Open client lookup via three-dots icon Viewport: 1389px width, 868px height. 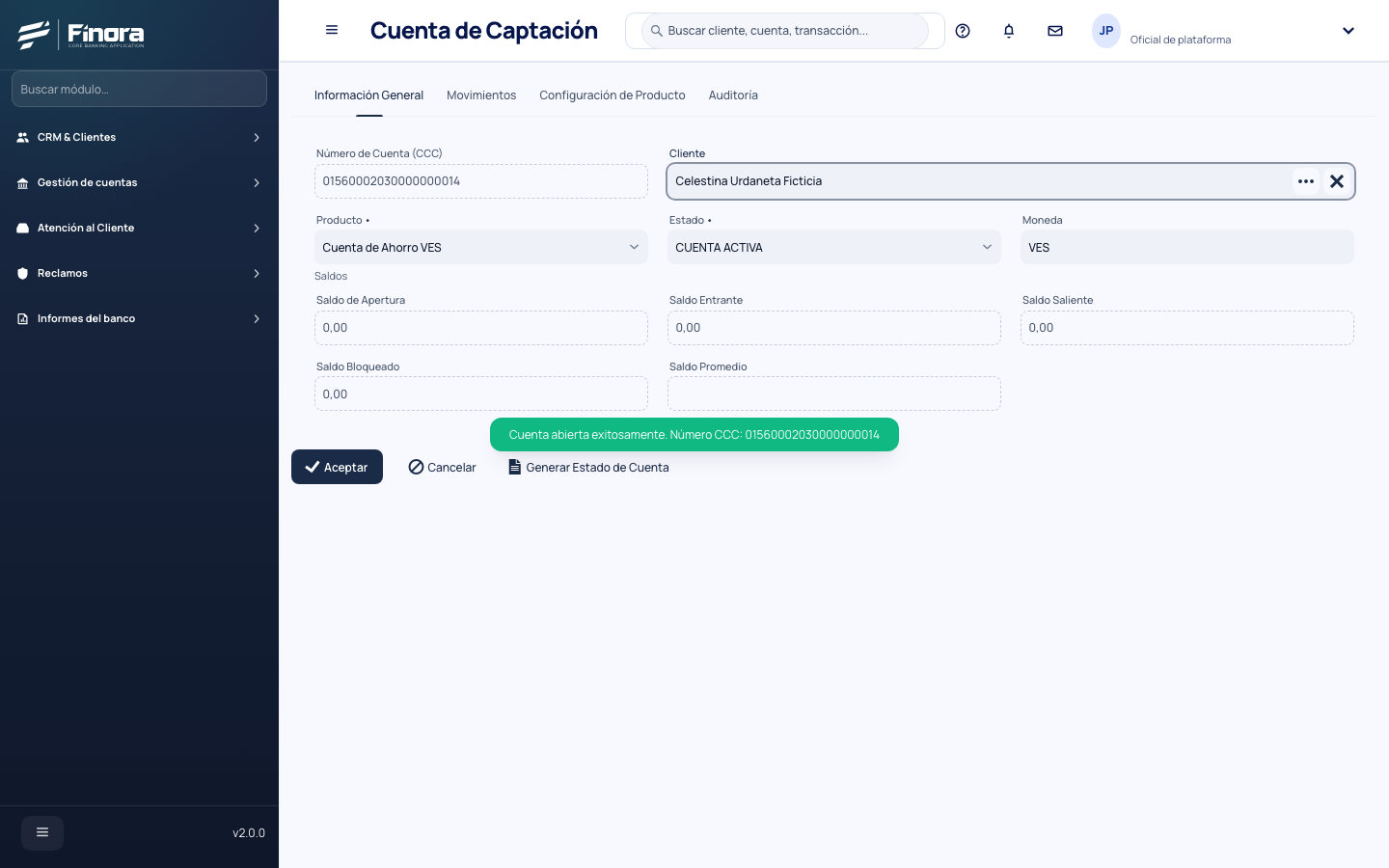[x=1306, y=181]
